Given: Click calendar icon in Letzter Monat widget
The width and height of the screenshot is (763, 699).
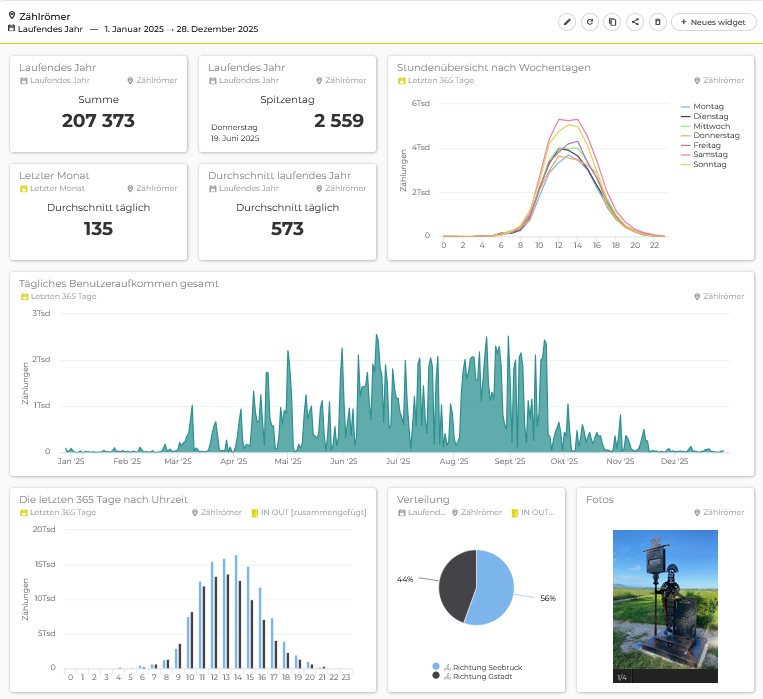Looking at the screenshot, I should [x=24, y=188].
